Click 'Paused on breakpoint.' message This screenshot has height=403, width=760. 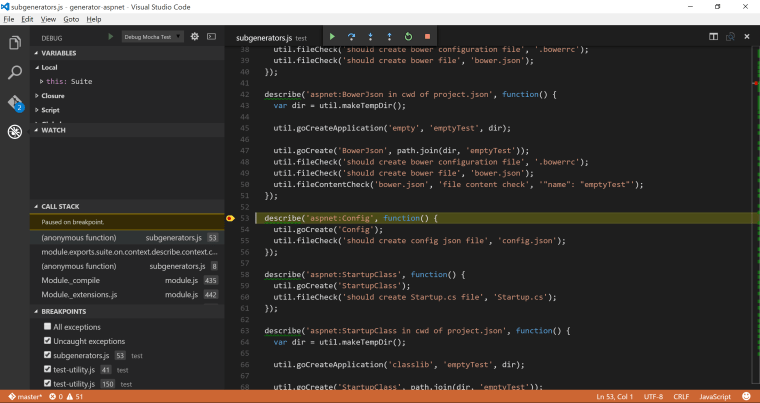[x=73, y=222]
